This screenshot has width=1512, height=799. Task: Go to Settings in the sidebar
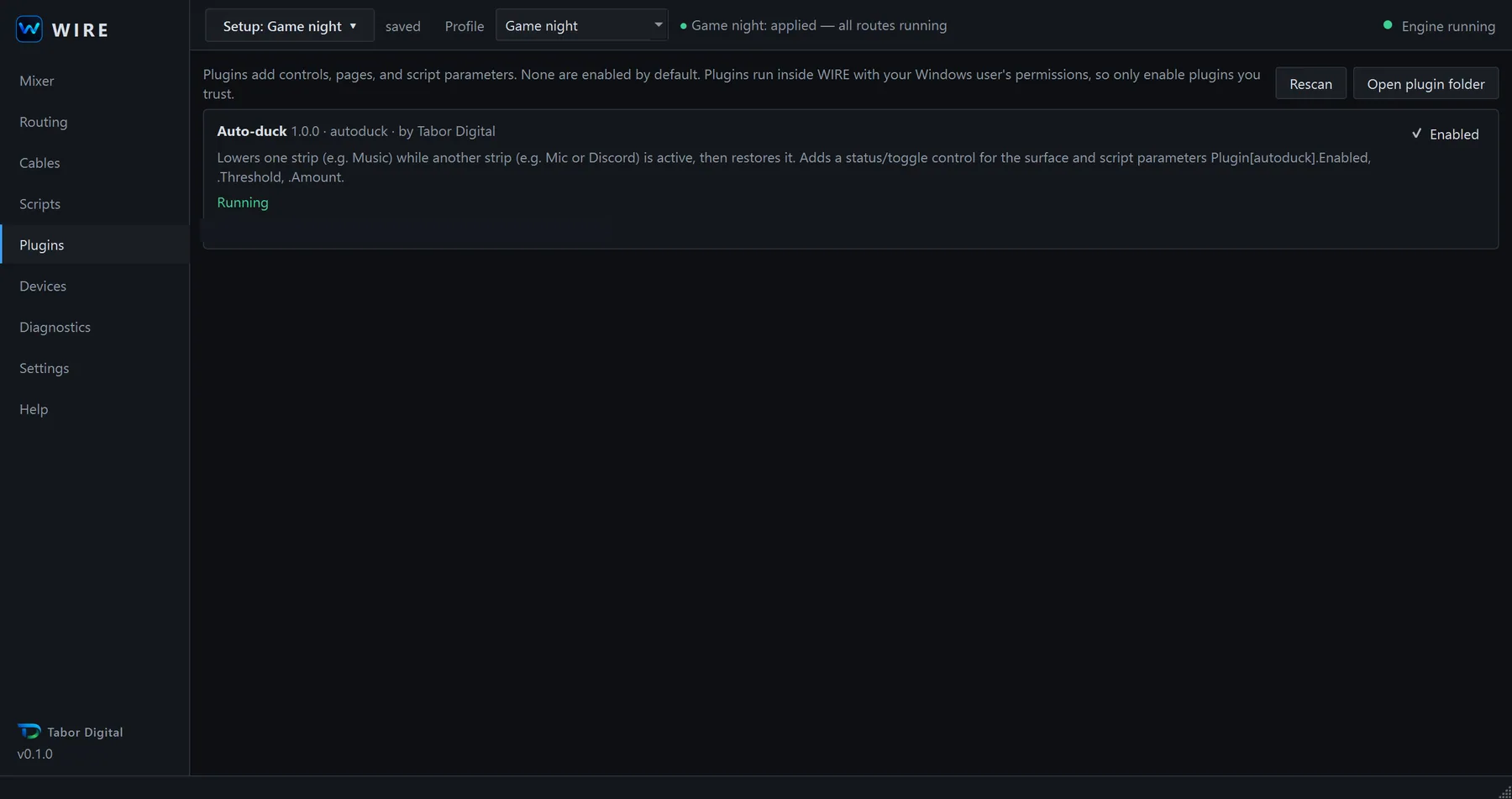[x=95, y=368]
